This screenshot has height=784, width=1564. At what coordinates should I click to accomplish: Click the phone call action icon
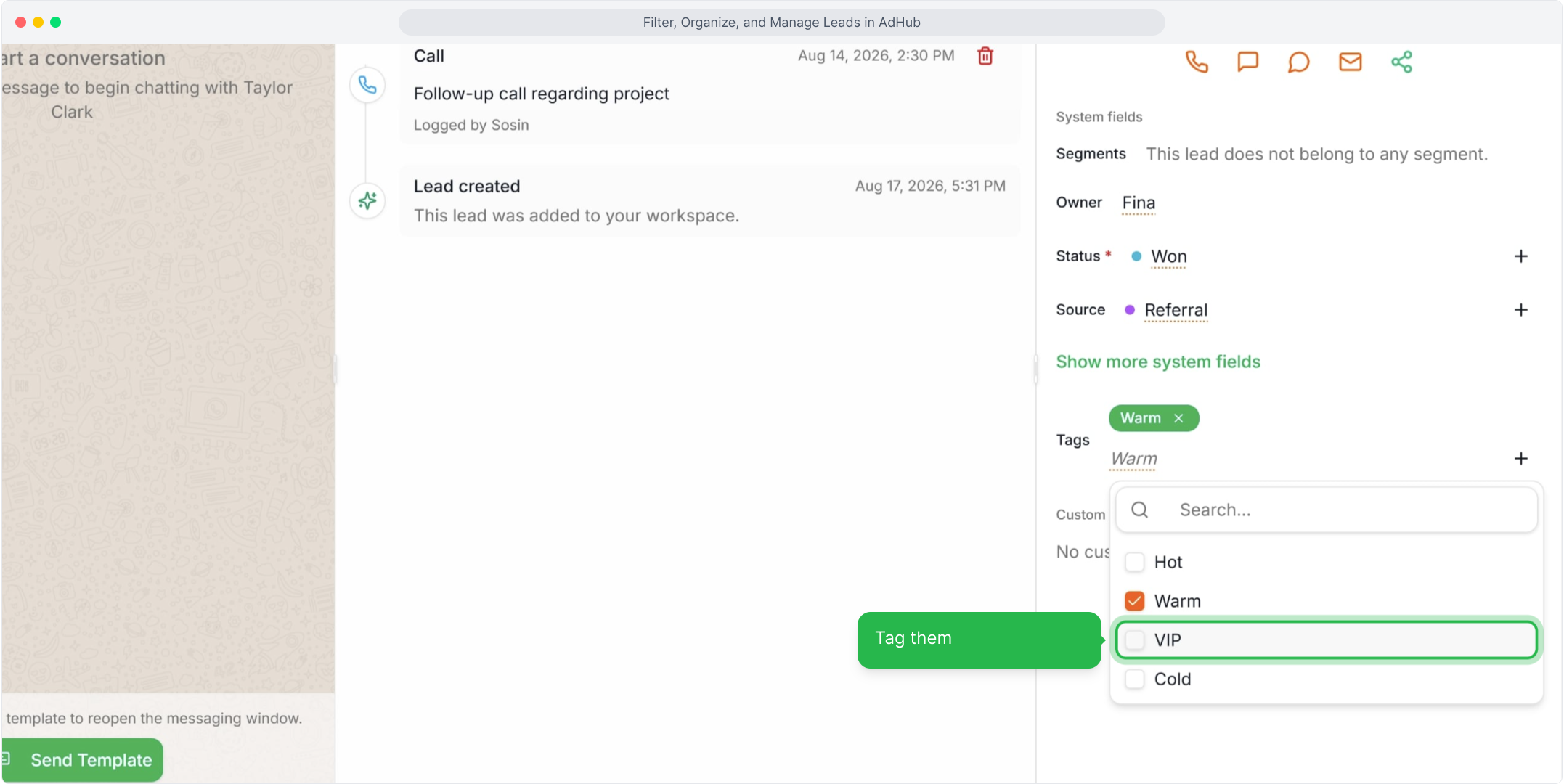1197,62
